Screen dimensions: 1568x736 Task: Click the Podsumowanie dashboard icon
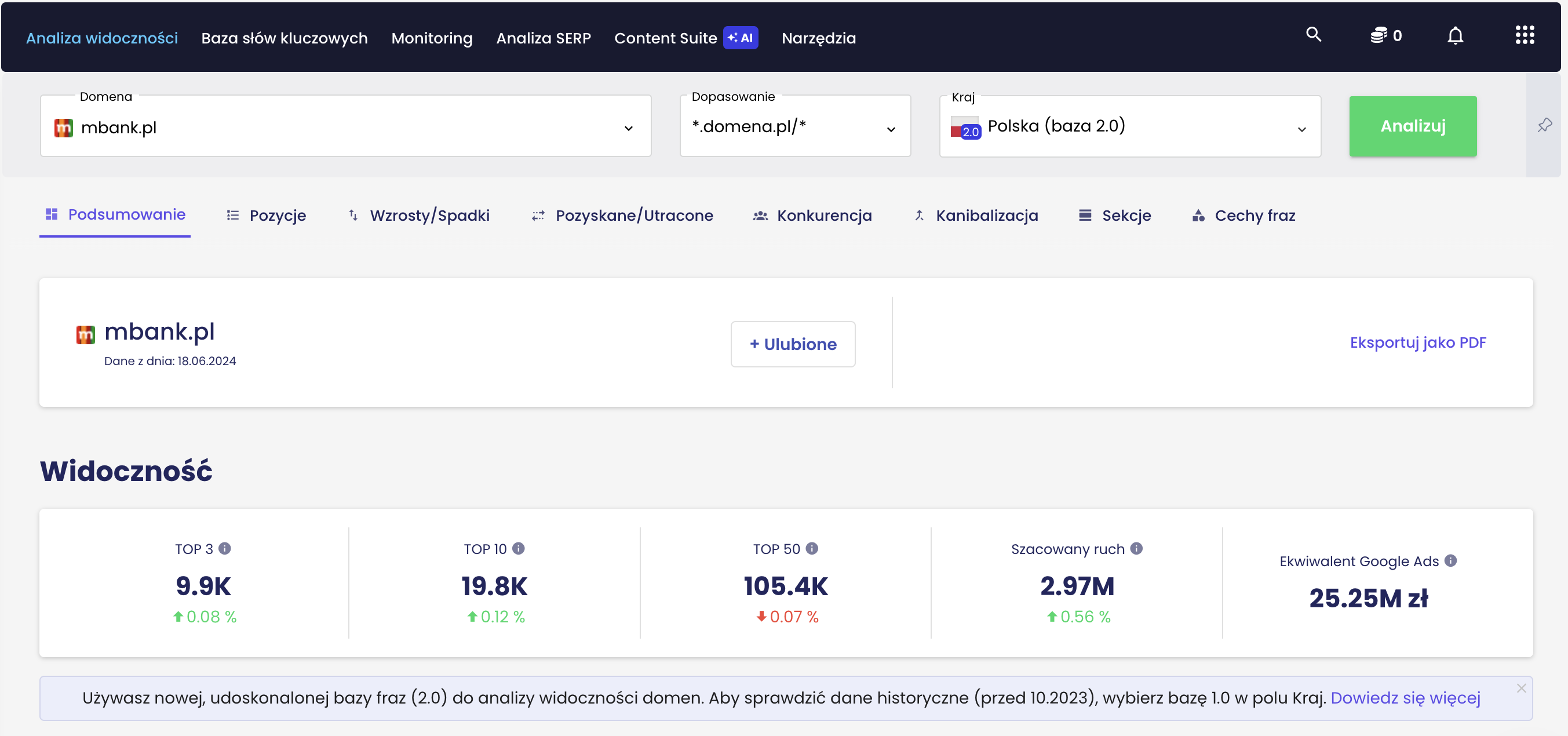tap(52, 214)
